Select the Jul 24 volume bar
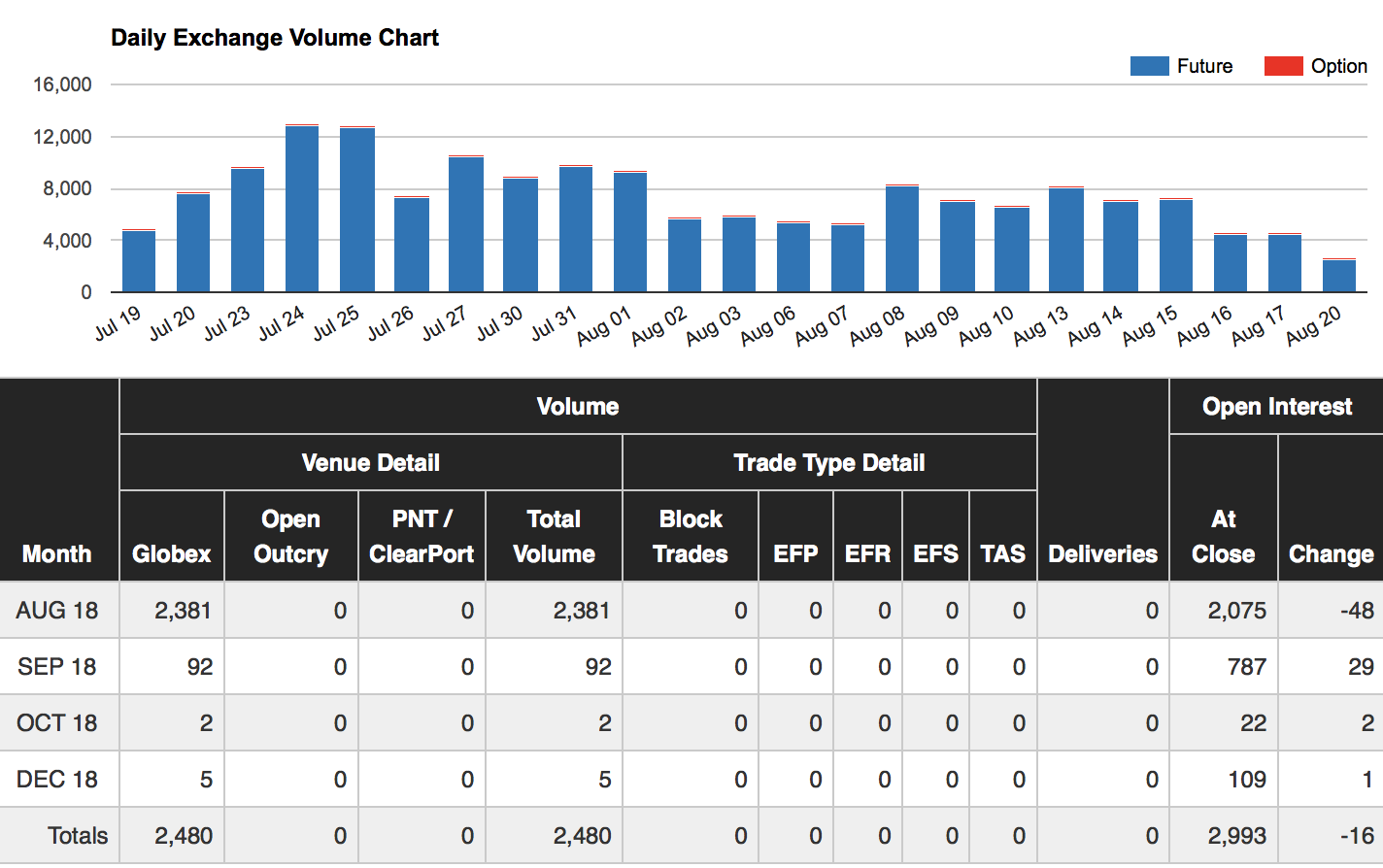This screenshot has height=868, width=1383. coord(302,208)
